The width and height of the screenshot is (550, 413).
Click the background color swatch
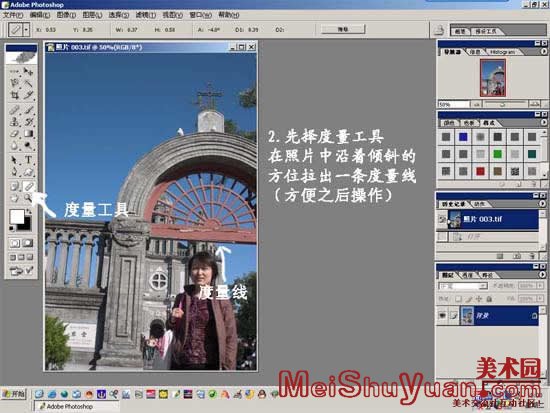click(x=25, y=225)
